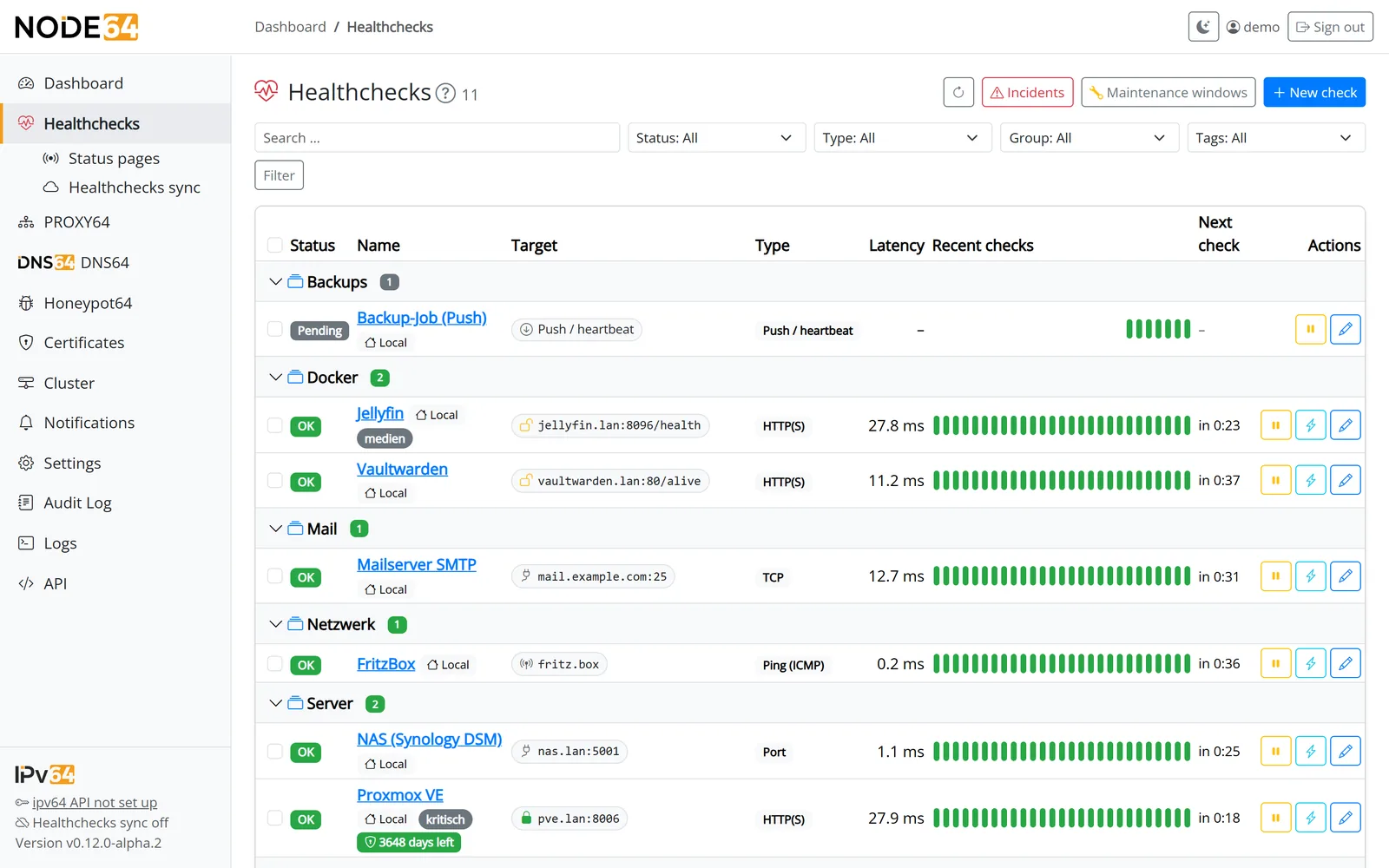Select the Mailserver SMTP row checkbox
The image size is (1389, 868).
275,576
